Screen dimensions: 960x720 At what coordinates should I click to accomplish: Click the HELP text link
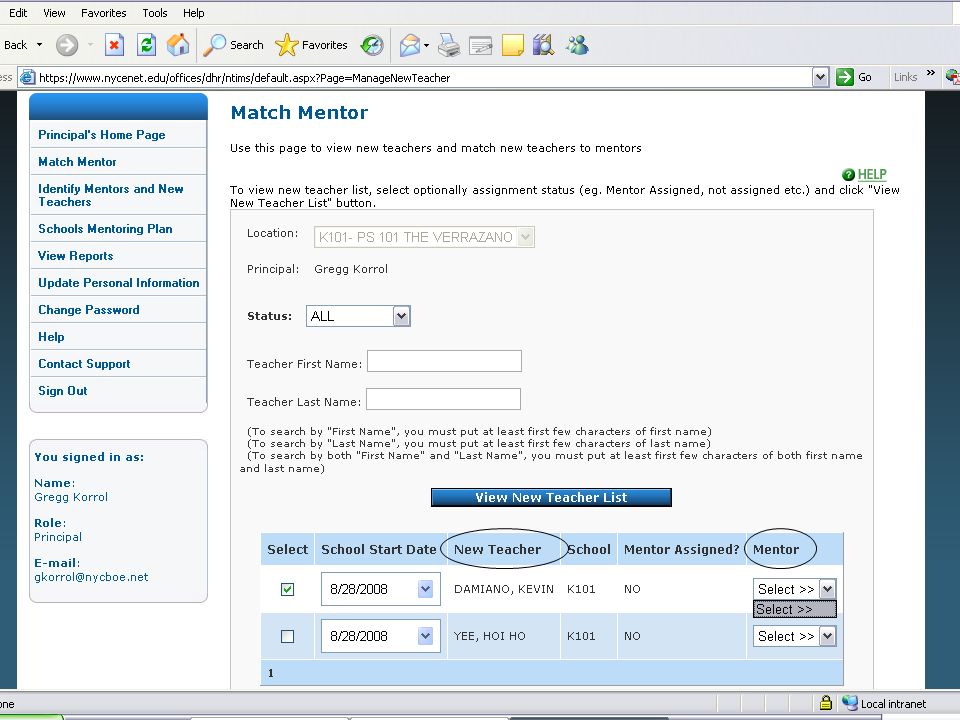[872, 174]
